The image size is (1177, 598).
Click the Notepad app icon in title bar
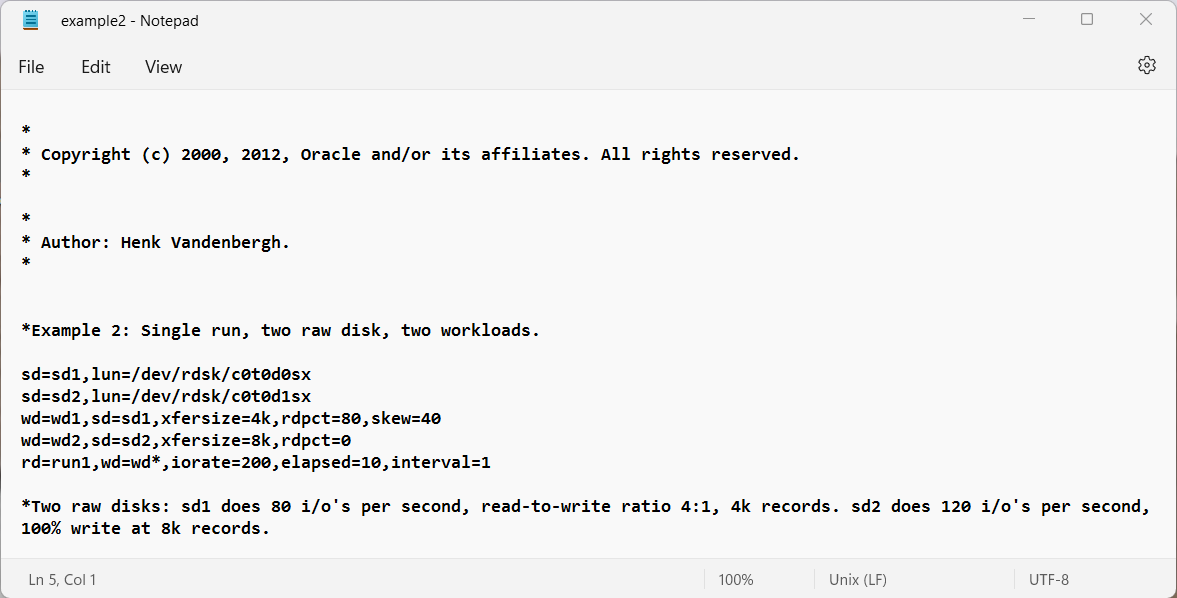pos(30,20)
